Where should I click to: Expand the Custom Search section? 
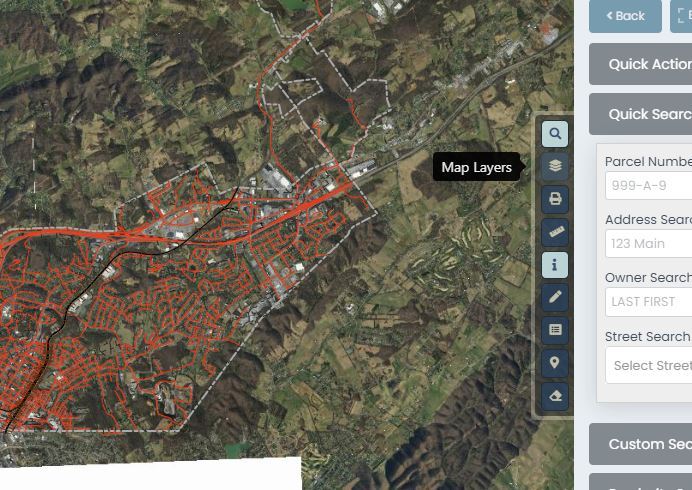coord(640,444)
